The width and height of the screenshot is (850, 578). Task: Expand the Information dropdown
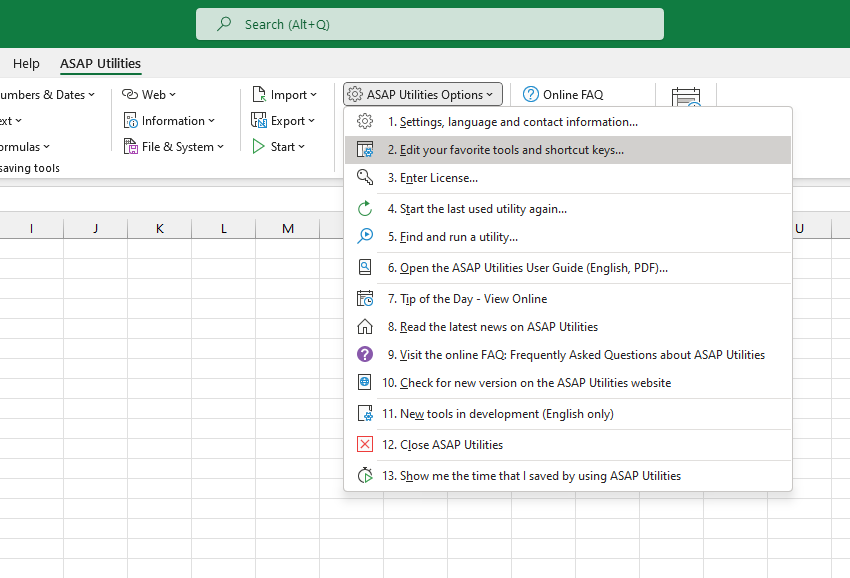211,120
